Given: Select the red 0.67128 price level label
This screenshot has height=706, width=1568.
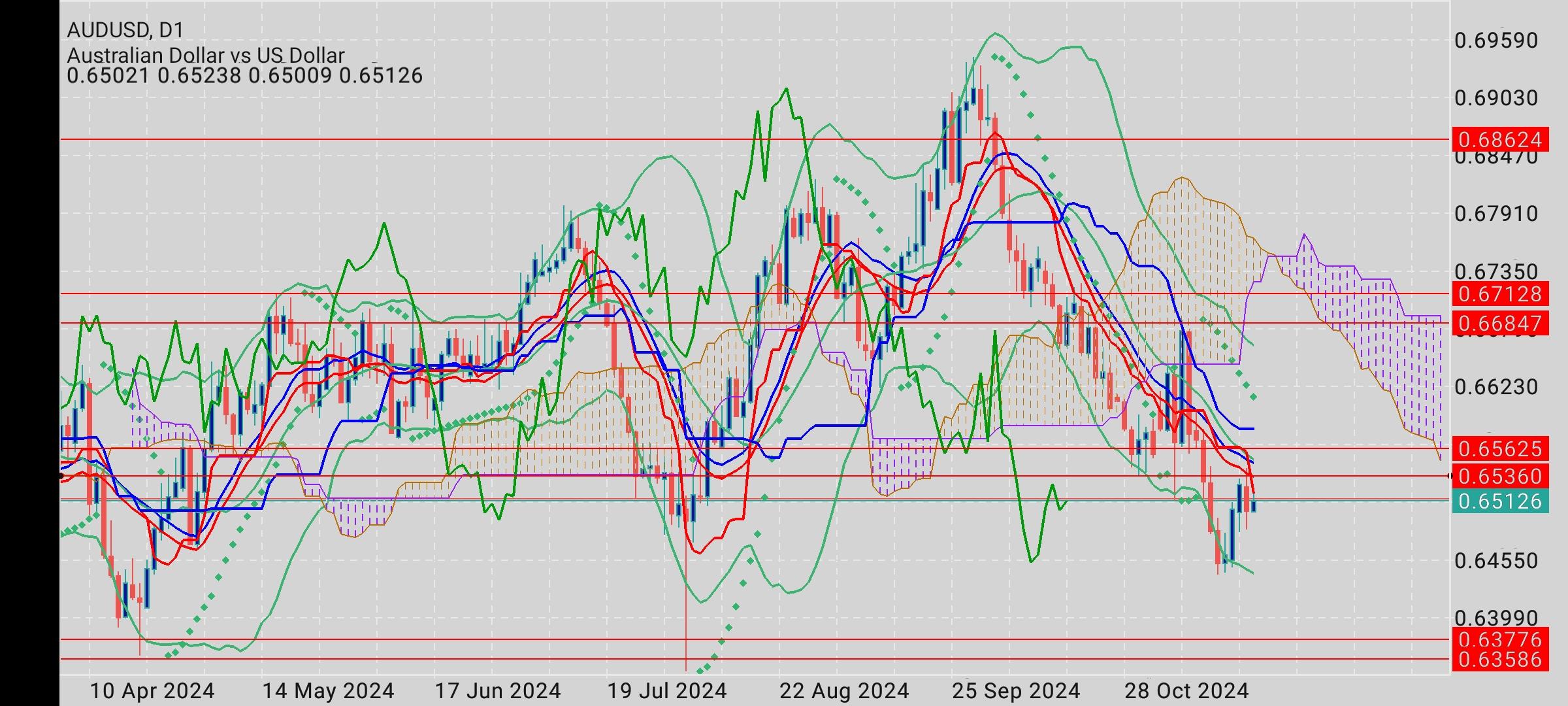Looking at the screenshot, I should [x=1500, y=294].
